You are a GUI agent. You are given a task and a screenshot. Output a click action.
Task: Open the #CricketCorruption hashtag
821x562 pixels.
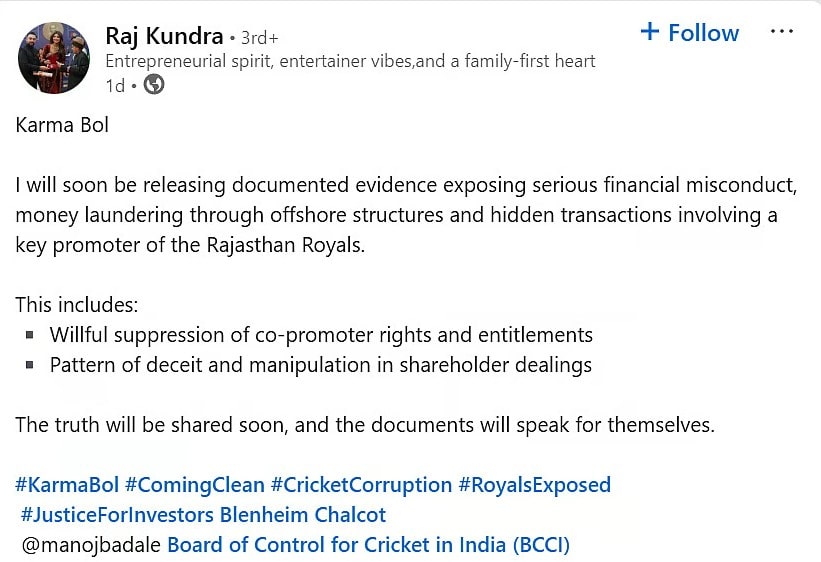click(361, 485)
